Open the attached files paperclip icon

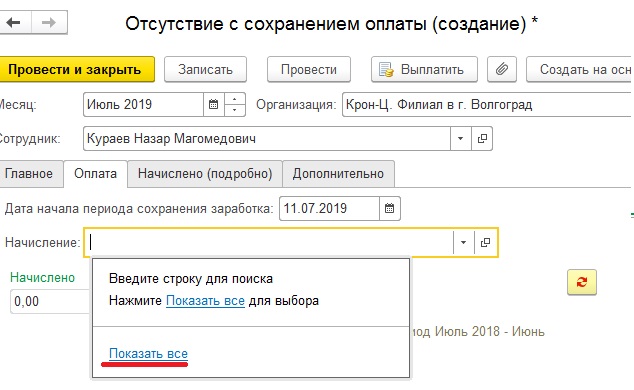click(x=502, y=70)
